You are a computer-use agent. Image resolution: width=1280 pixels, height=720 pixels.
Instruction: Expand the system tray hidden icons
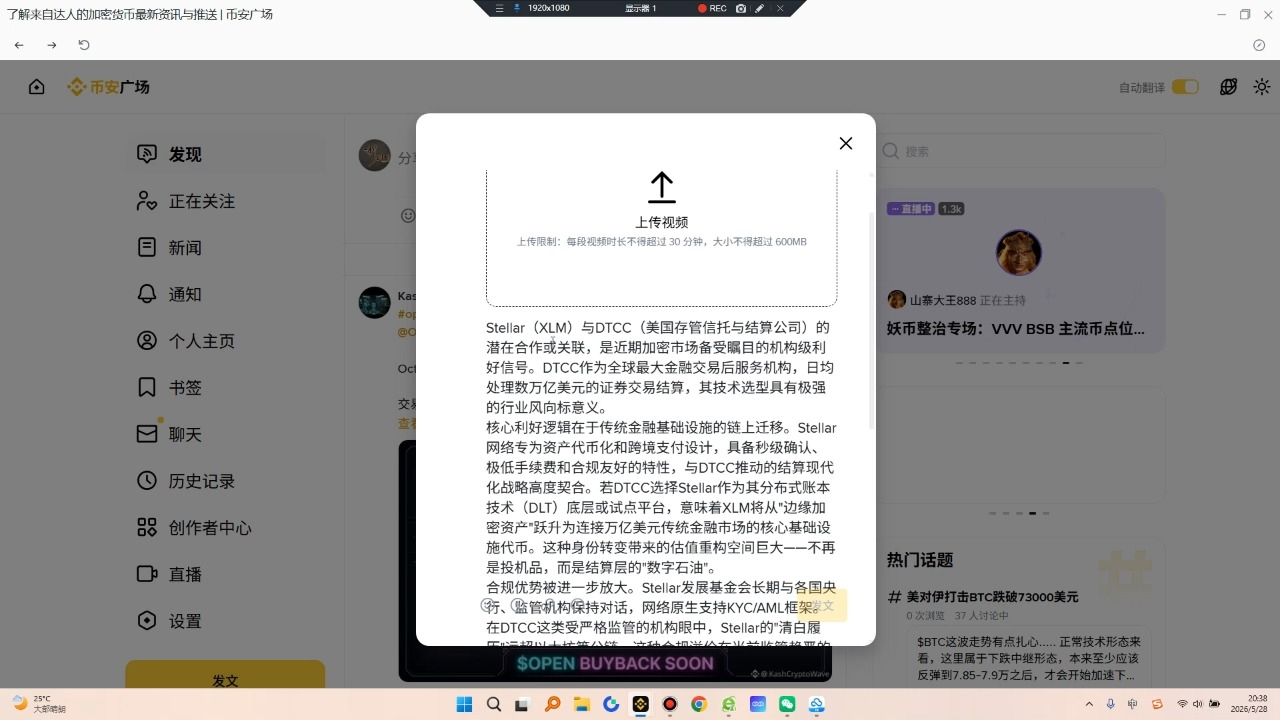pos(1089,704)
